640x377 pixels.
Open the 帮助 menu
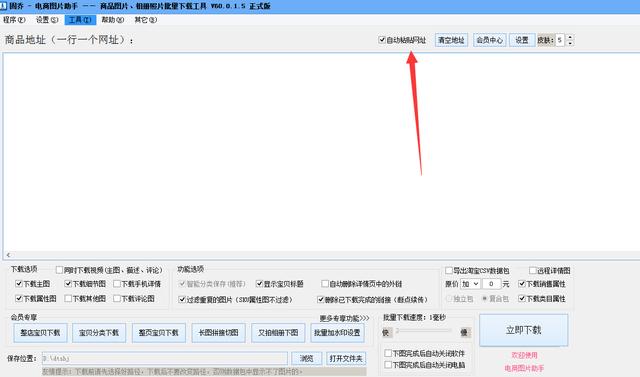pos(113,20)
